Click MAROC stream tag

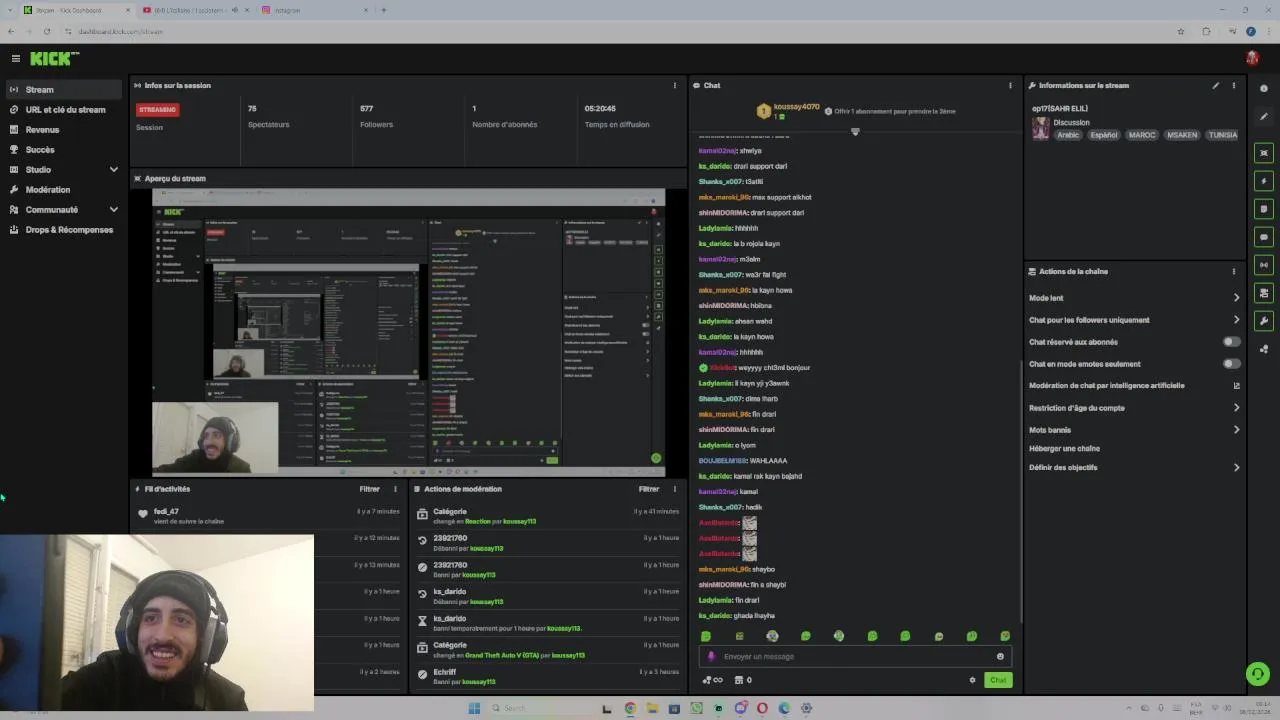(x=1142, y=135)
